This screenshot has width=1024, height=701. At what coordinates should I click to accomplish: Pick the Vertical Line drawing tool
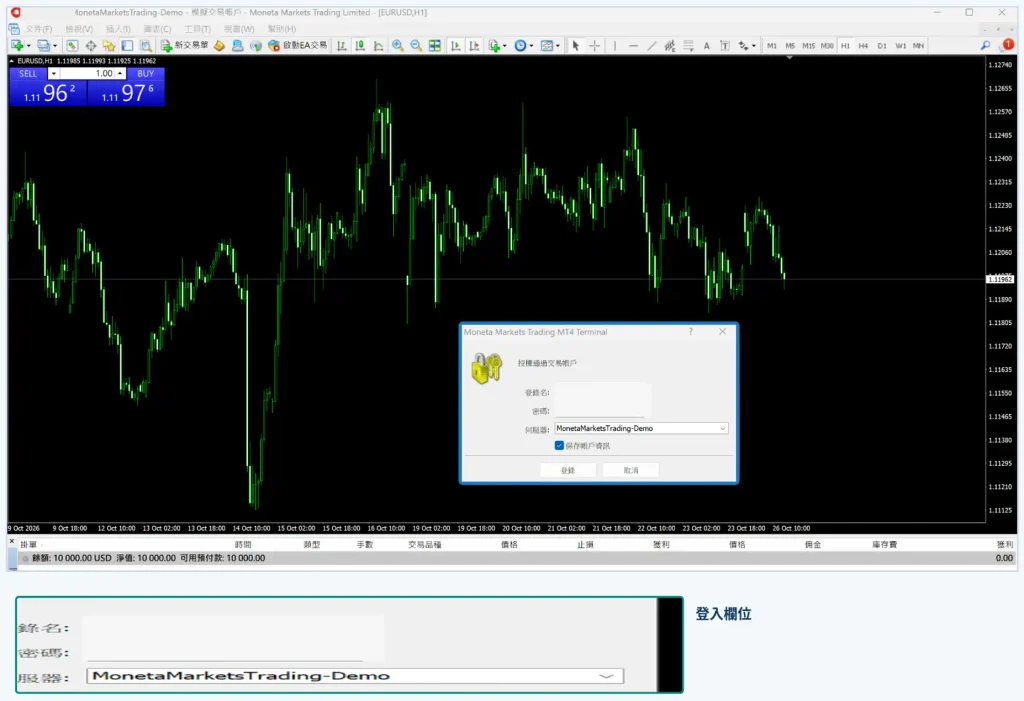615,46
